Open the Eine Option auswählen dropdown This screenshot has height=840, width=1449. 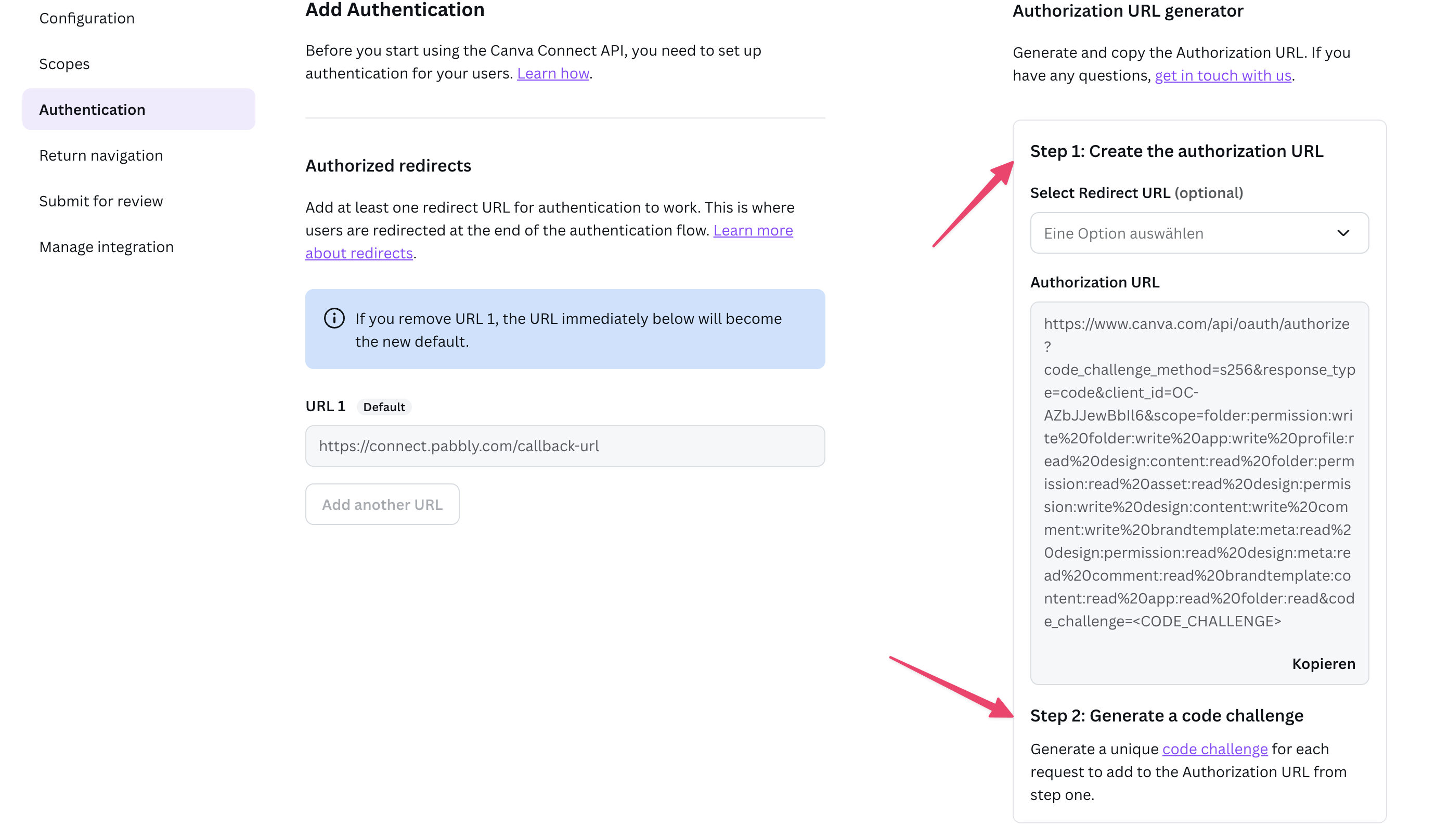[1199, 233]
